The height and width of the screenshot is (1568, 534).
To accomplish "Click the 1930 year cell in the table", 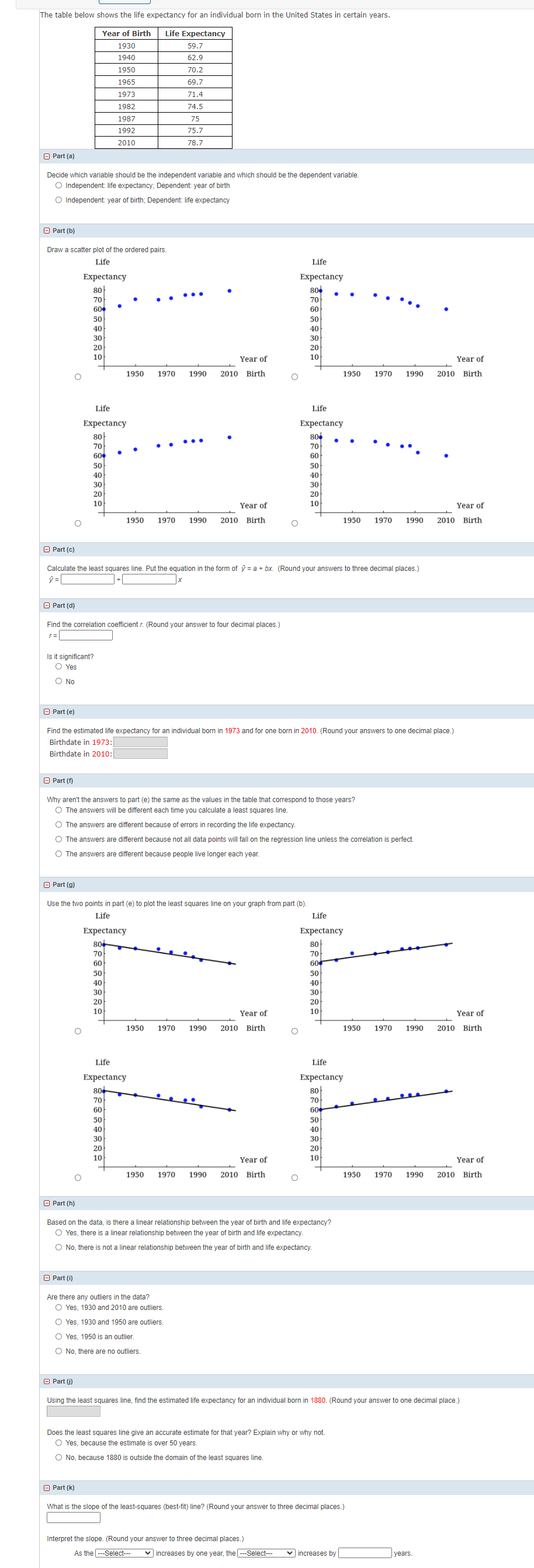I will (x=127, y=46).
